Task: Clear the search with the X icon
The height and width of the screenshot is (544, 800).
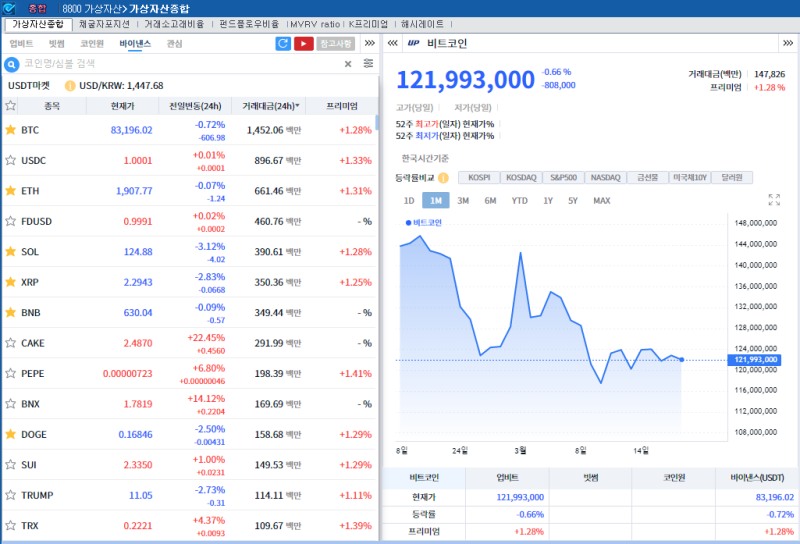Action: 348,64
